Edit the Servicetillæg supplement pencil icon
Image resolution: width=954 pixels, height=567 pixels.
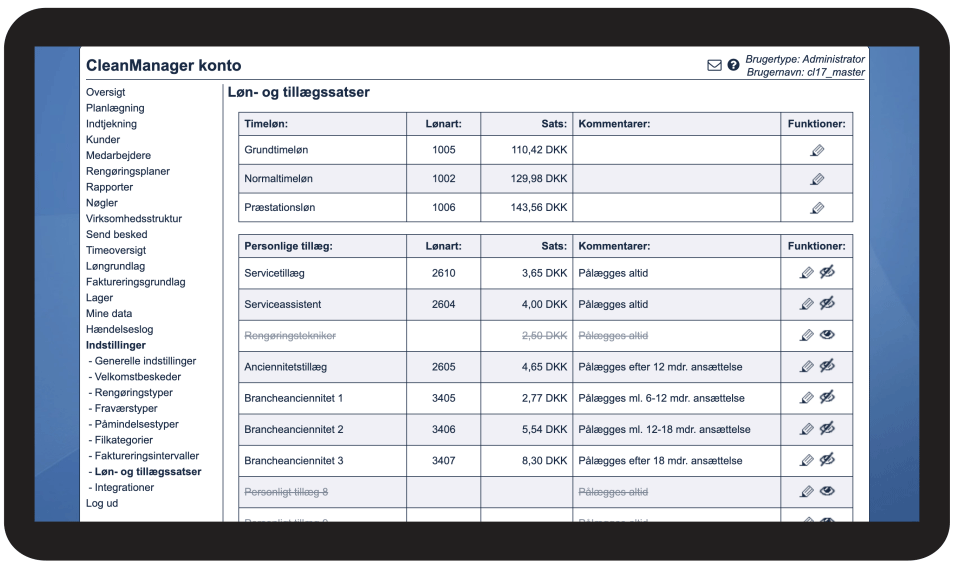pyautogui.click(x=807, y=273)
